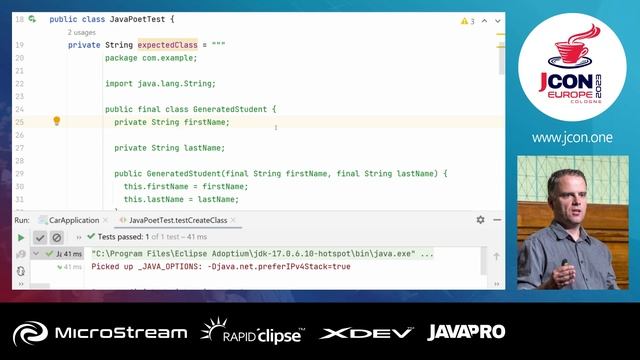The image size is (640, 360).
Task: Expand hidden test toolbar actions chevrons
Action: tap(79, 237)
